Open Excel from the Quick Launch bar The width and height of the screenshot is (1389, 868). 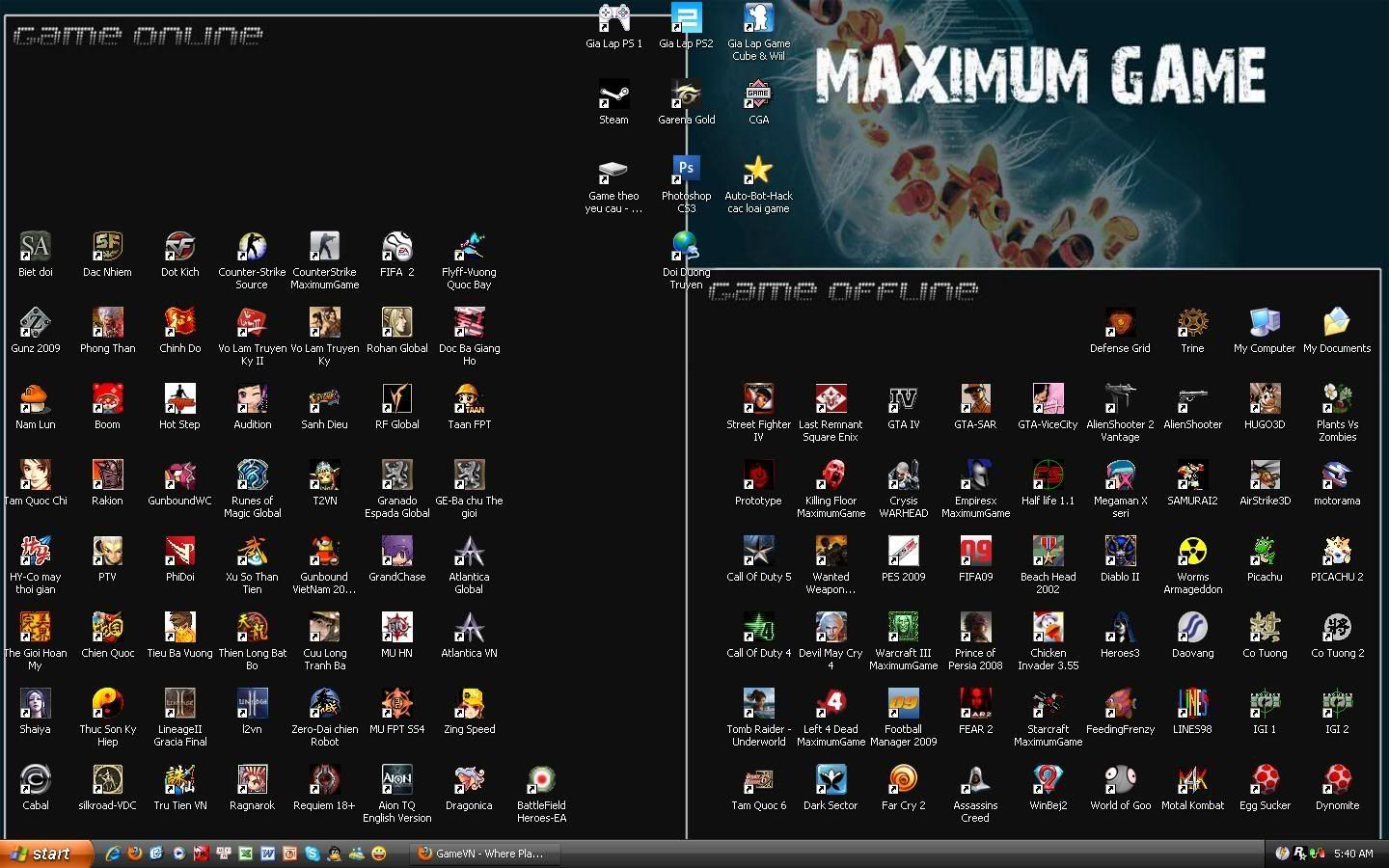click(245, 854)
